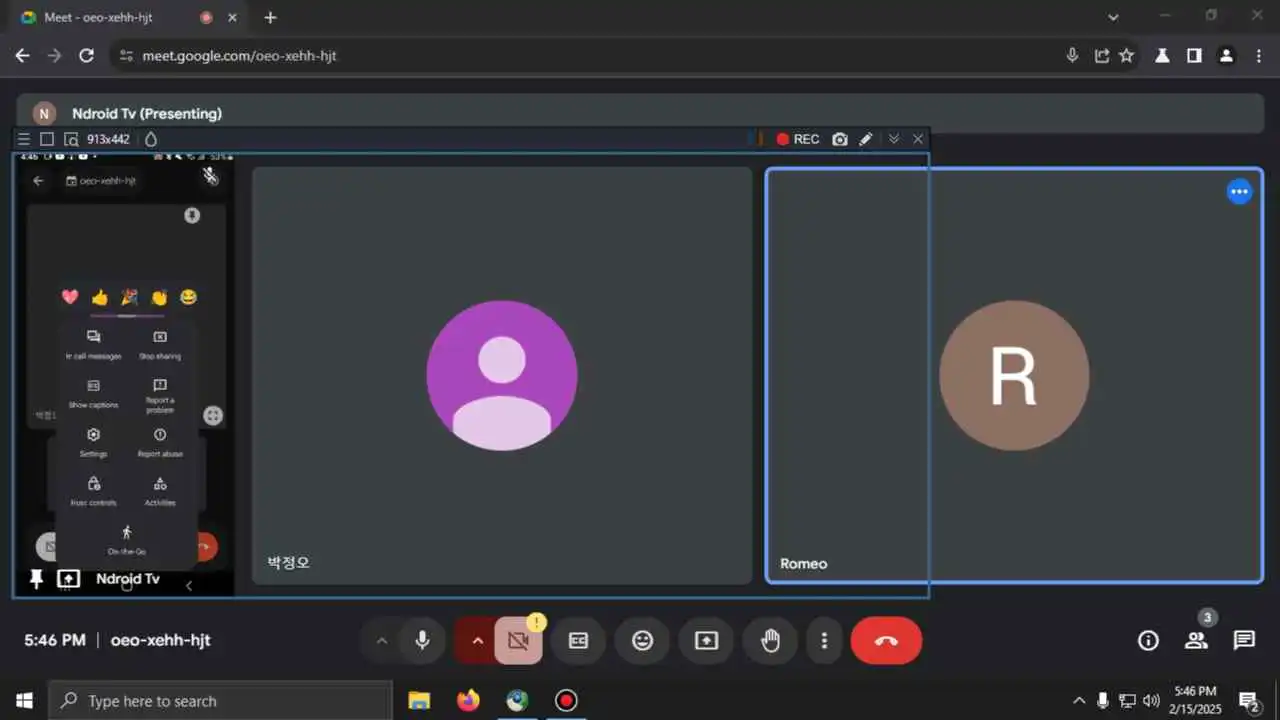Viewport: 1280px width, 720px height.
Task: Click the recorder region select magnifier icon
Action: point(71,139)
